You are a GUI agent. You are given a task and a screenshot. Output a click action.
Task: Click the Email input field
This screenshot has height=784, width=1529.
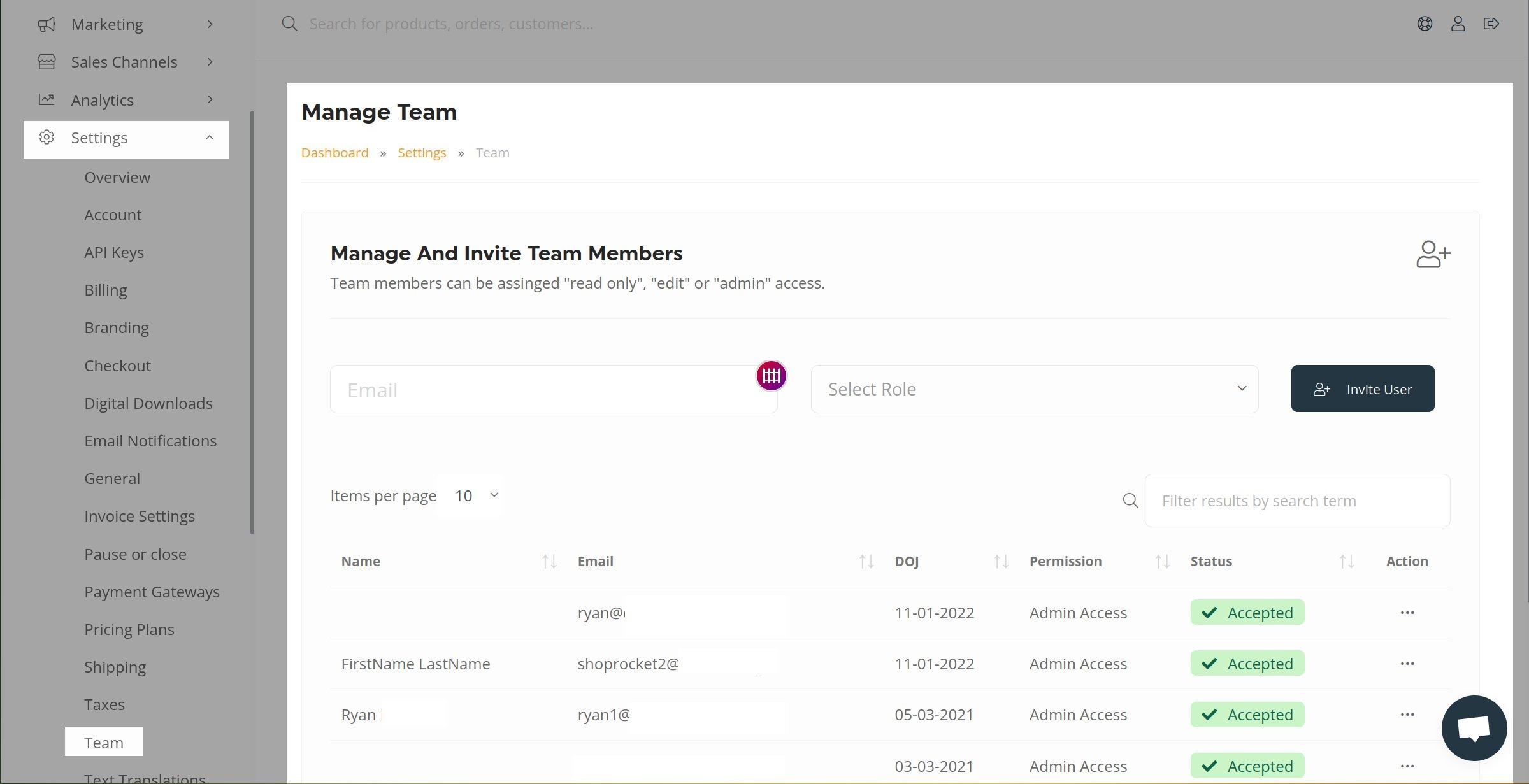pos(554,389)
